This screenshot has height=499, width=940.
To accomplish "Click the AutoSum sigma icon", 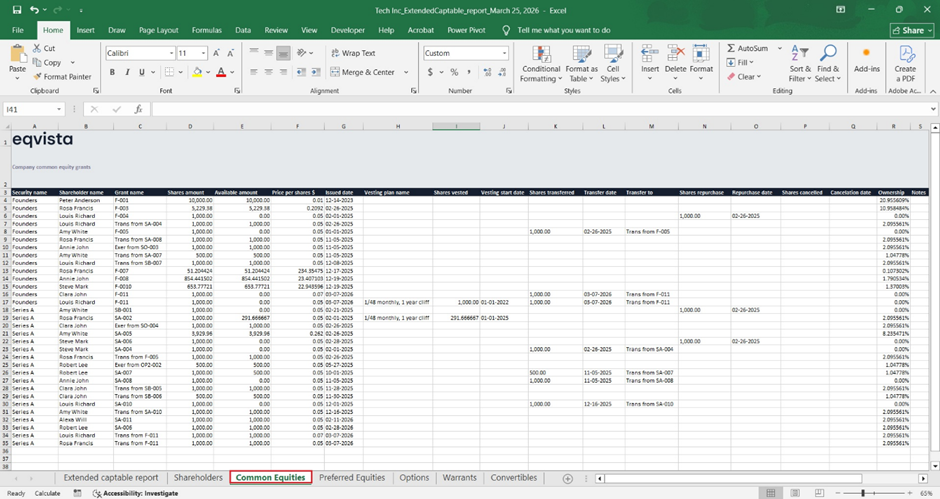I will (729, 48).
